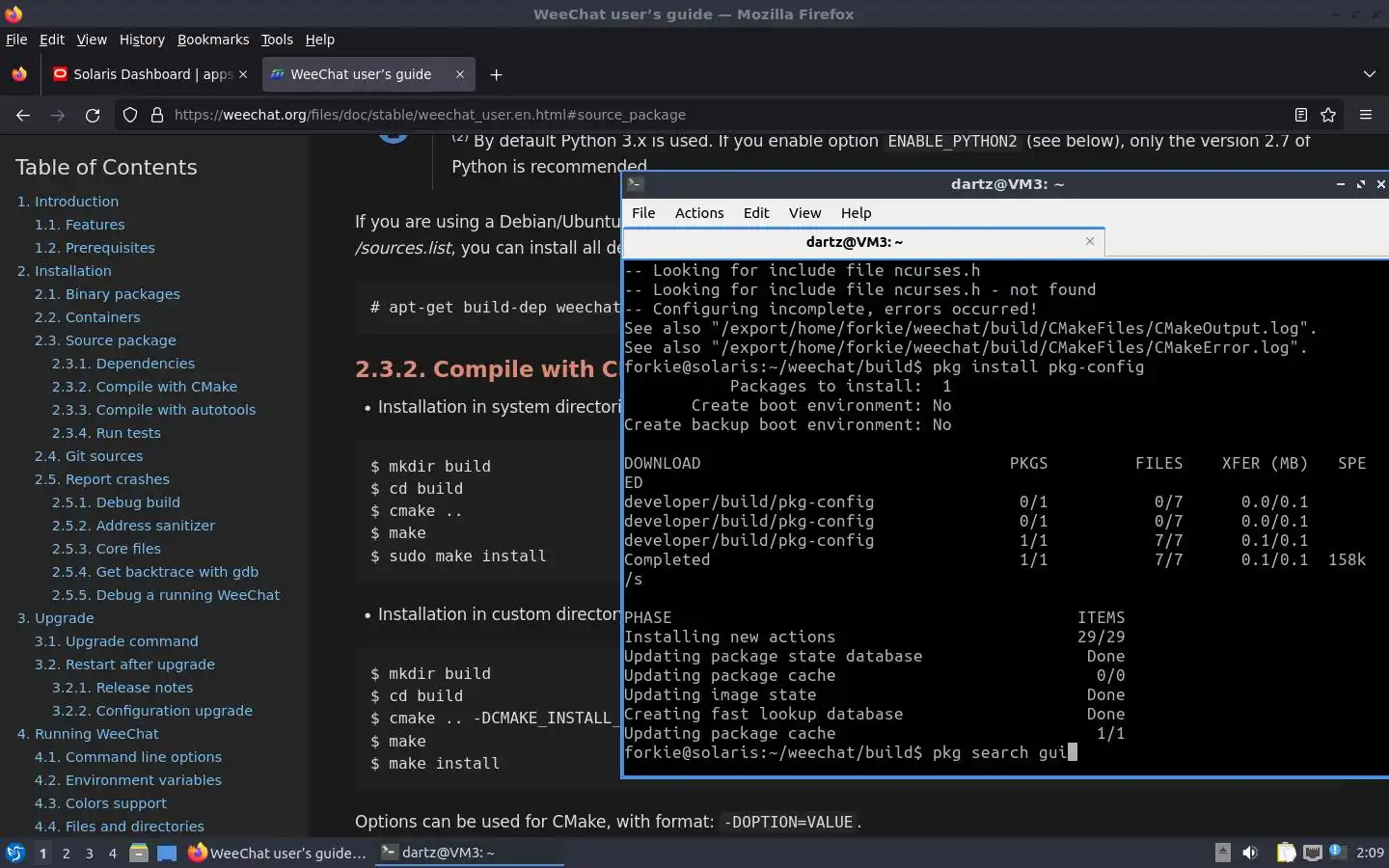Open the file manager taskbar icon
Viewport: 1389px width, 868px height.
coord(139,853)
